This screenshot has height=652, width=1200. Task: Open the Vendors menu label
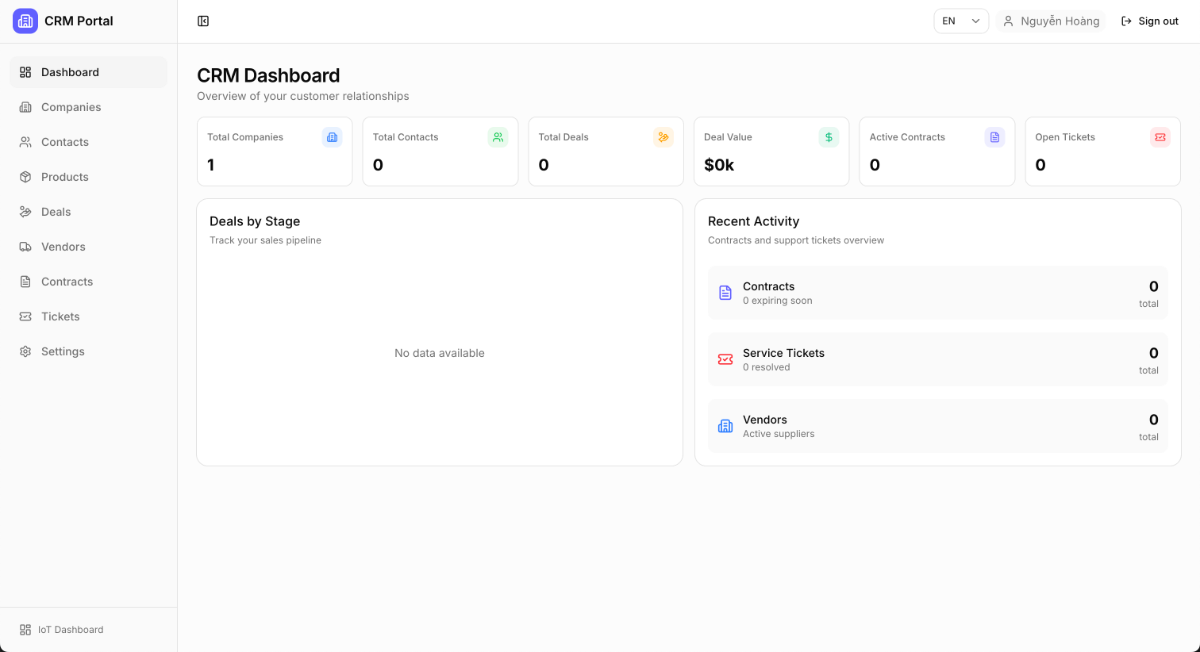click(63, 247)
